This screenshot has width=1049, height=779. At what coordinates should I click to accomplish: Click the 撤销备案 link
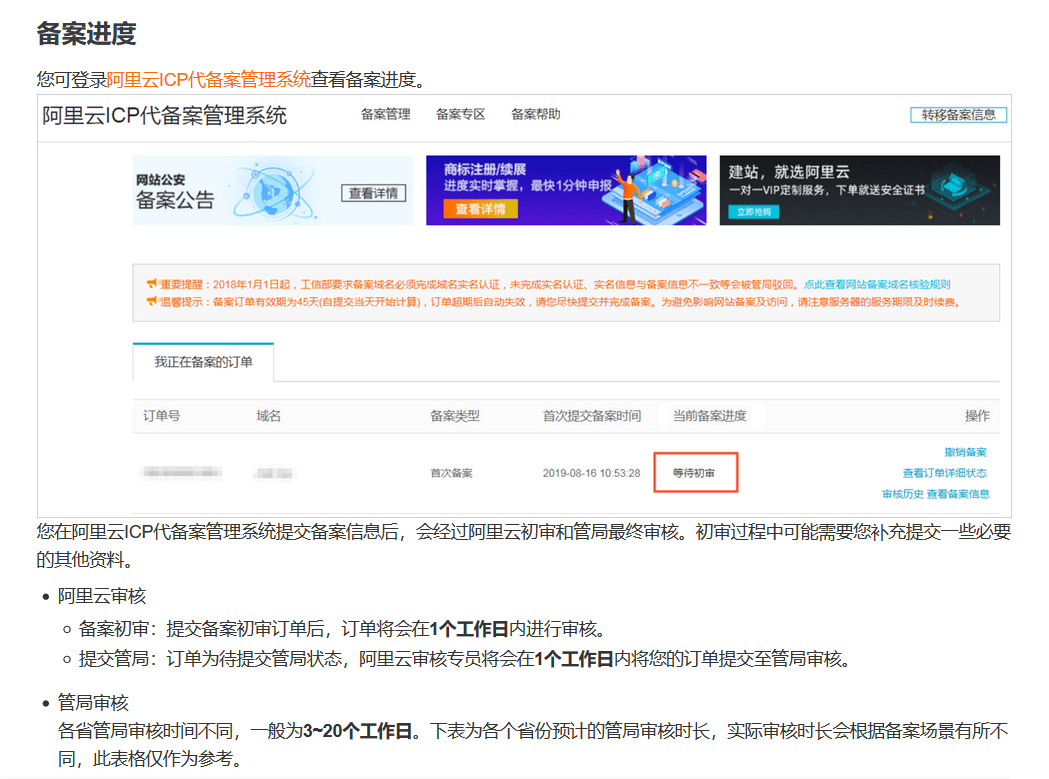(x=965, y=452)
